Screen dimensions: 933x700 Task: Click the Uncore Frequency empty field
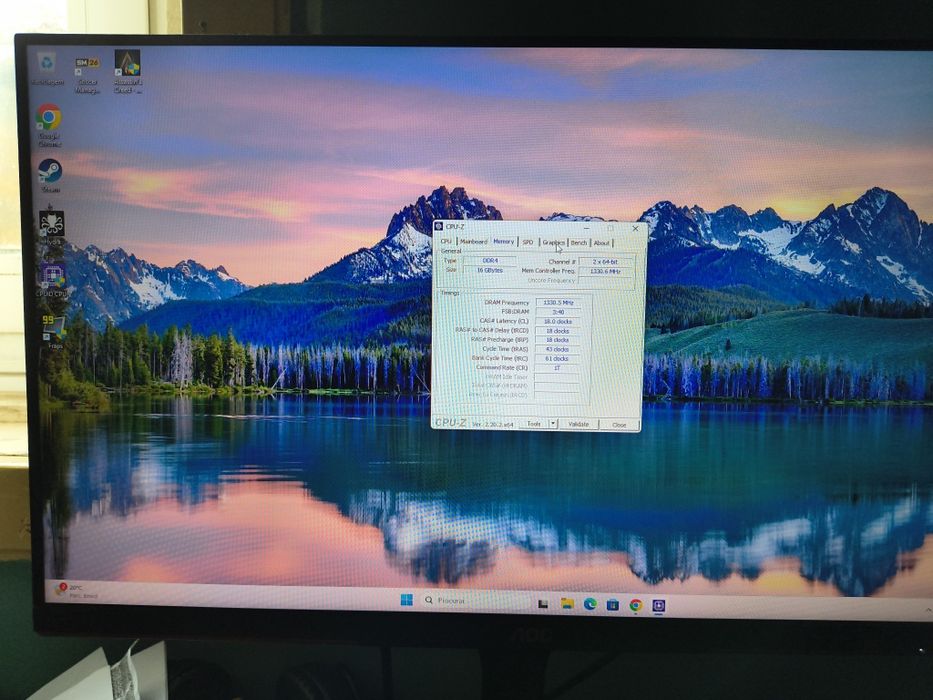coord(605,280)
